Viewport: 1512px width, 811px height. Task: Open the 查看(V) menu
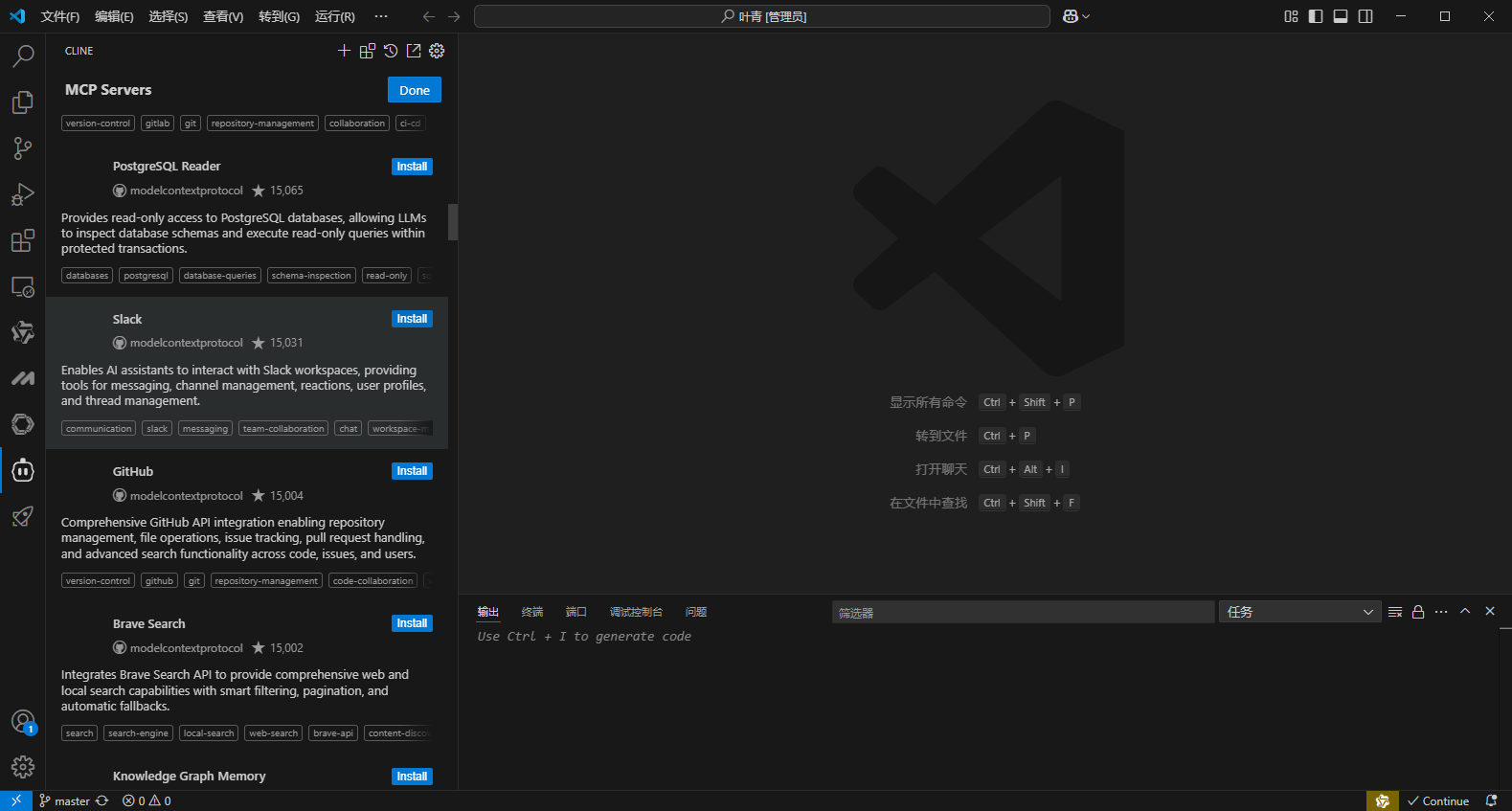[223, 16]
